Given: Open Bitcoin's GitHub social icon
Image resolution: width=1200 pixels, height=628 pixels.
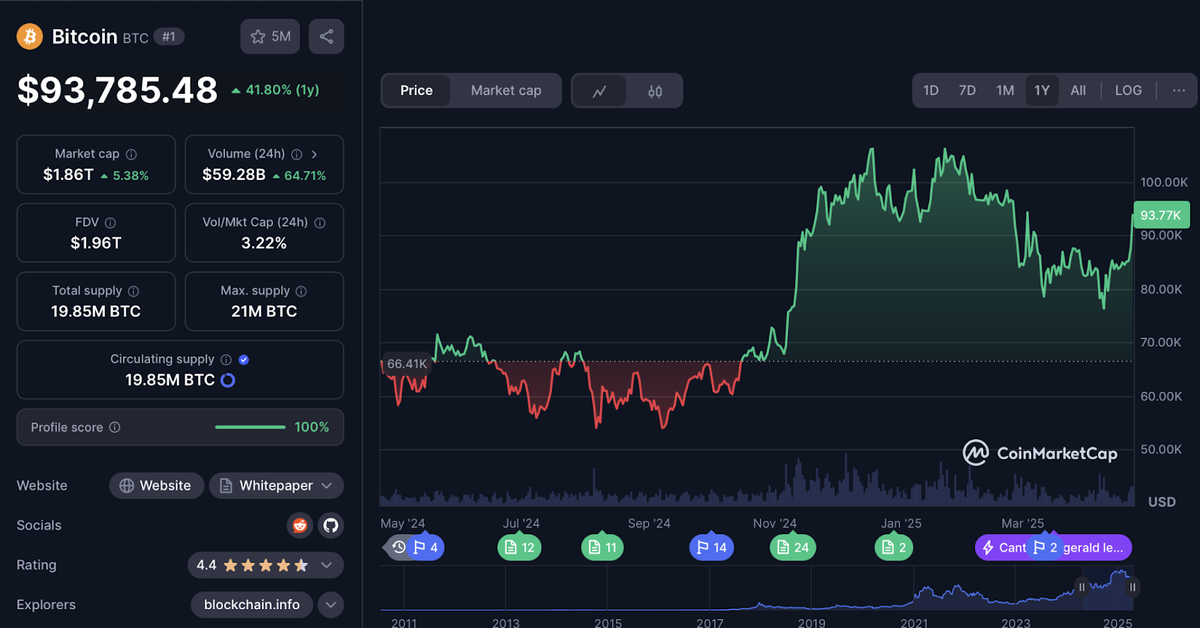Looking at the screenshot, I should point(330,525).
